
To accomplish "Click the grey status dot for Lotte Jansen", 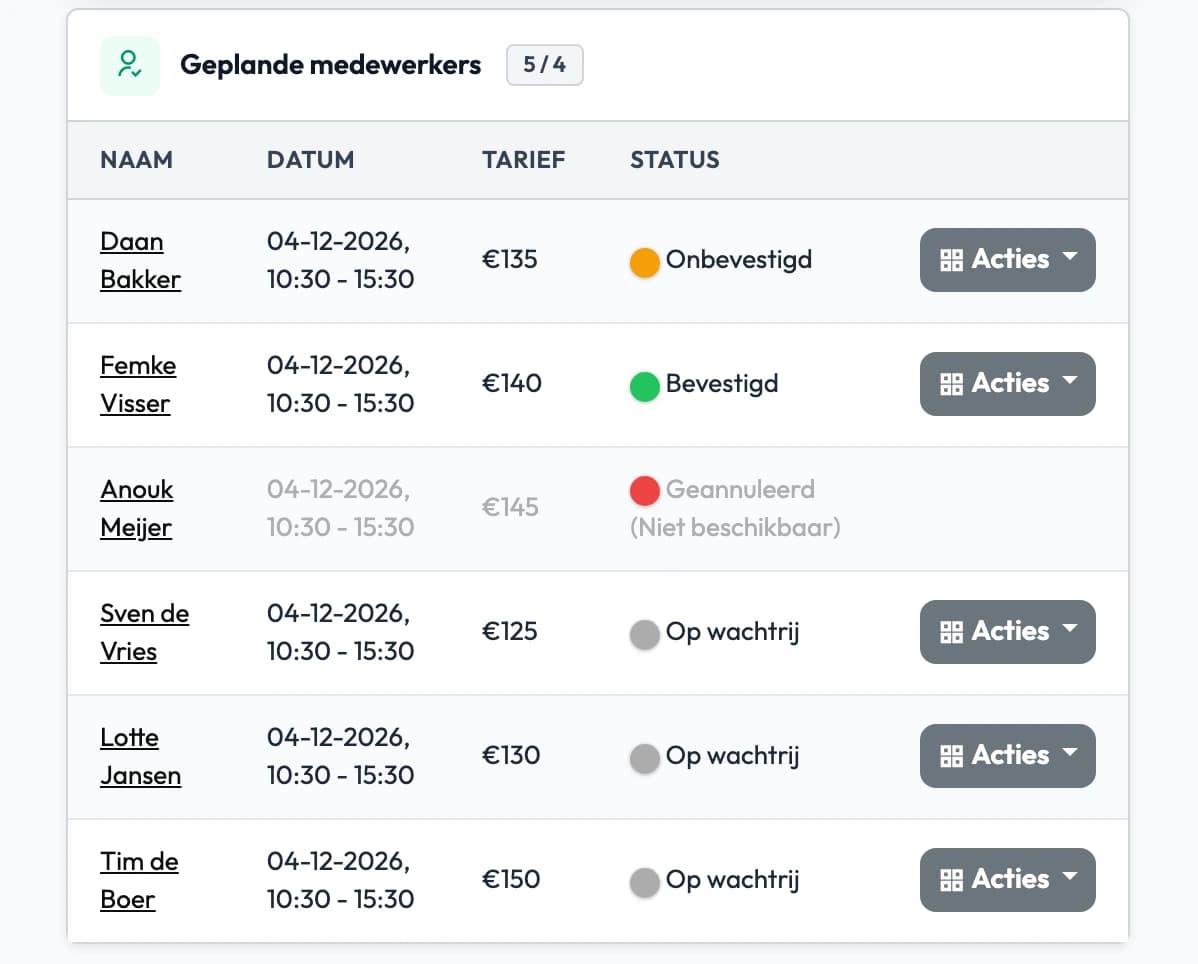I will (x=644, y=758).
